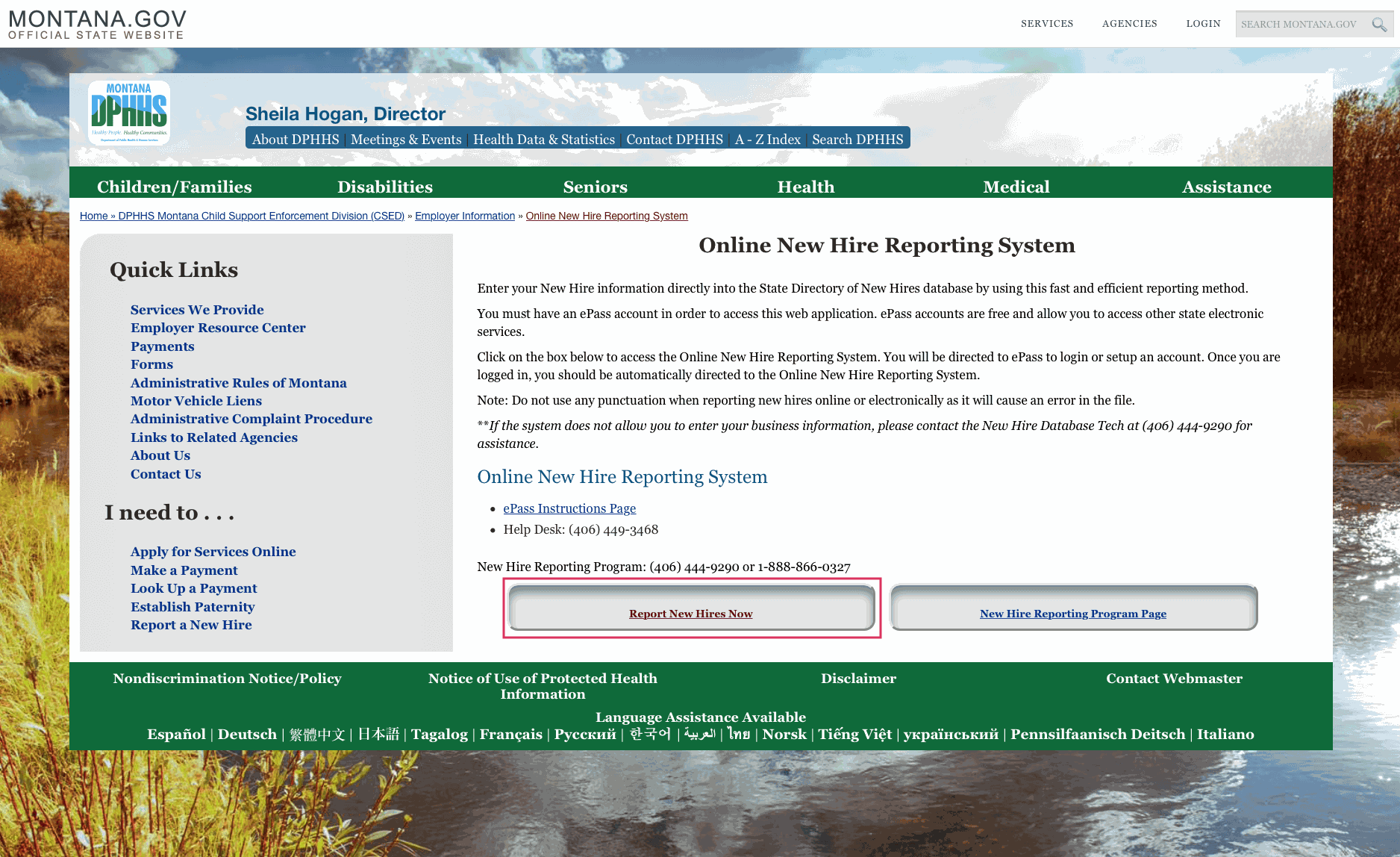The width and height of the screenshot is (1400, 857).
Task: Select Pennsilfaanisch Deitsch language assistance
Action: point(1098,735)
